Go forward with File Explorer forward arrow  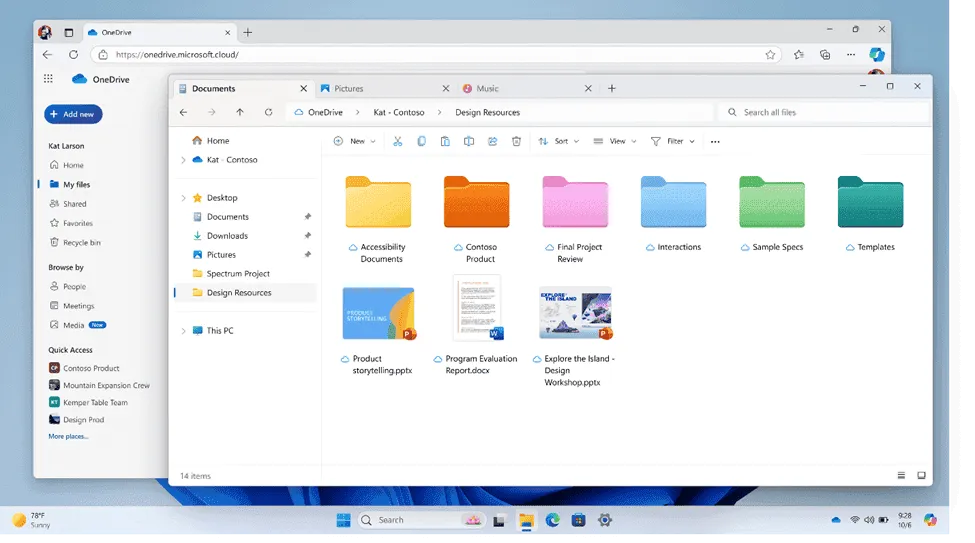coord(211,113)
